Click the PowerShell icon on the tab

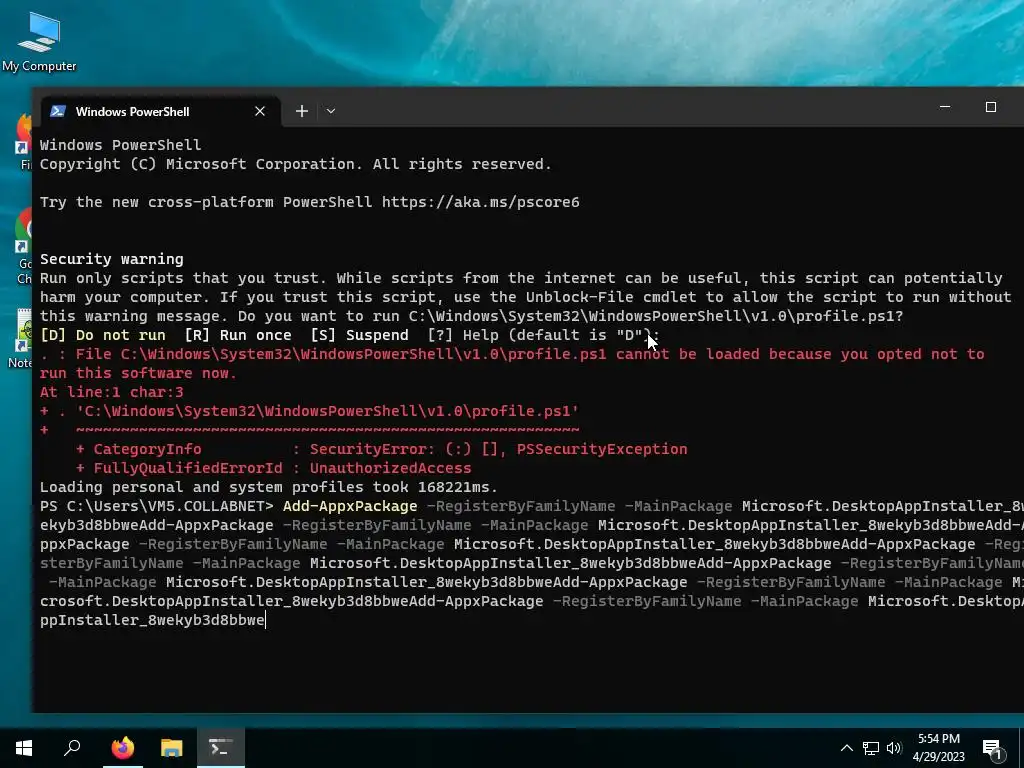[58, 111]
